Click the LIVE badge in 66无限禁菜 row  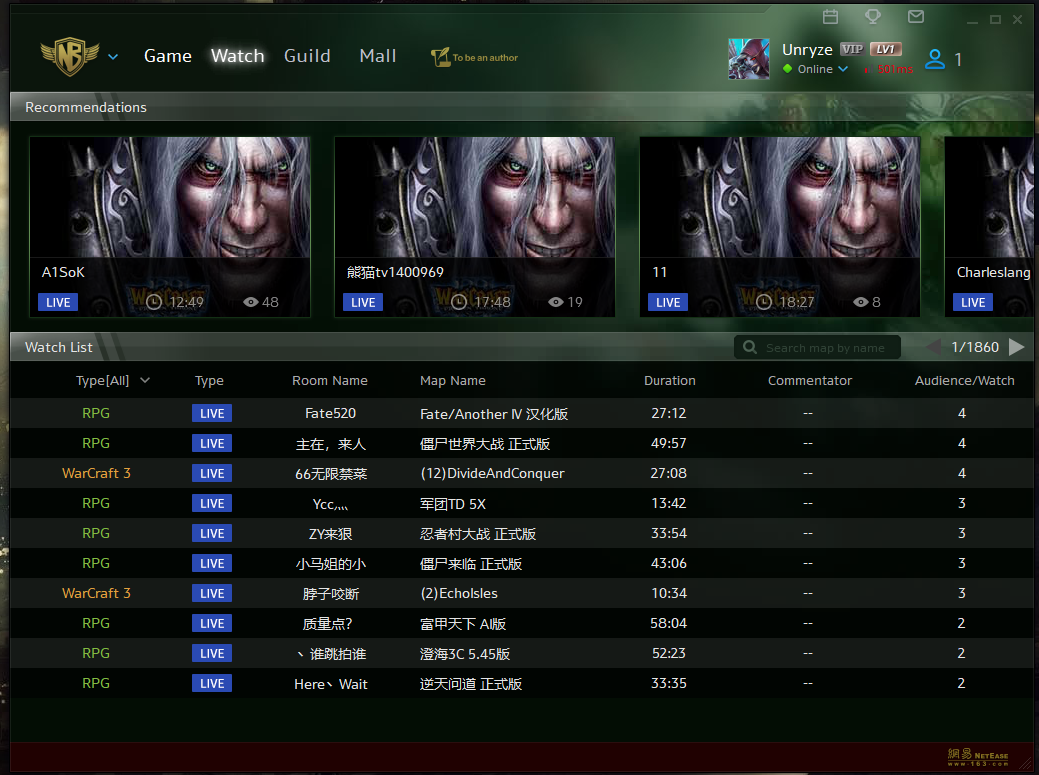[212, 473]
